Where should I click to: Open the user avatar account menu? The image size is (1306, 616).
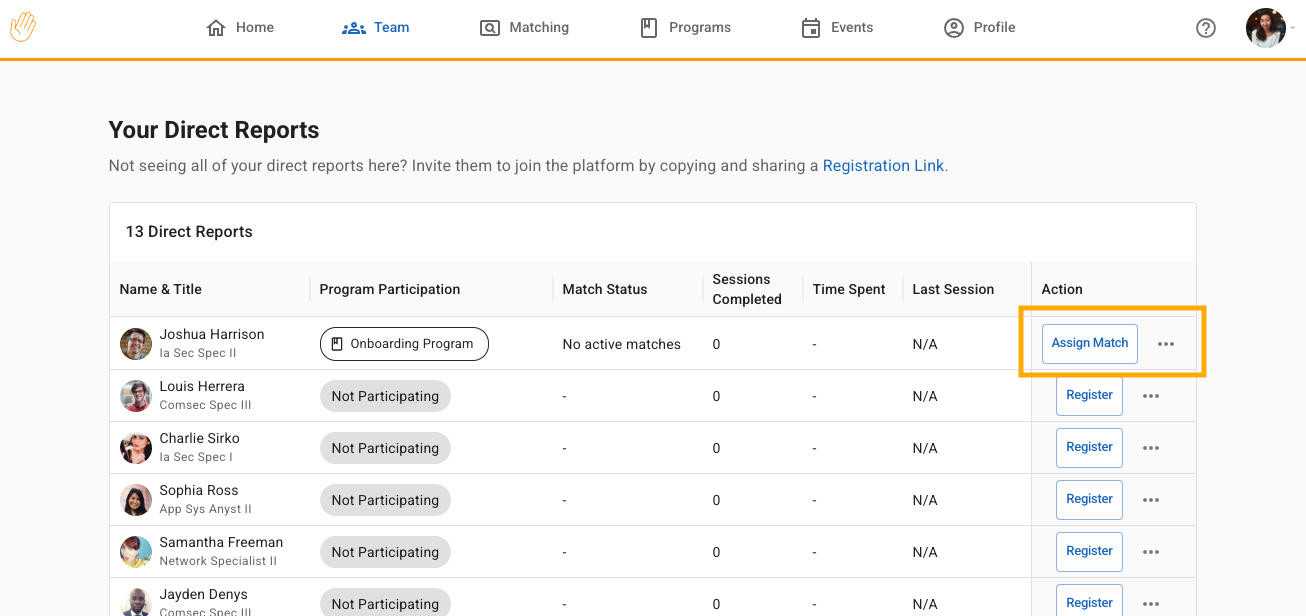(1266, 28)
